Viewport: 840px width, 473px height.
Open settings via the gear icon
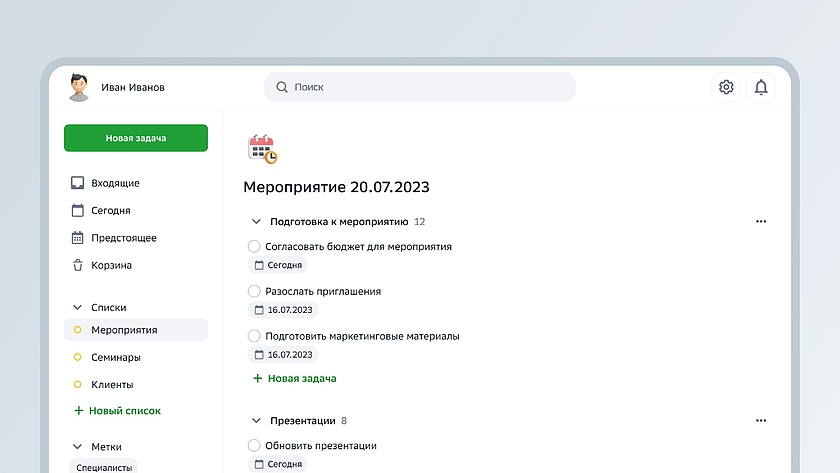[x=726, y=87]
